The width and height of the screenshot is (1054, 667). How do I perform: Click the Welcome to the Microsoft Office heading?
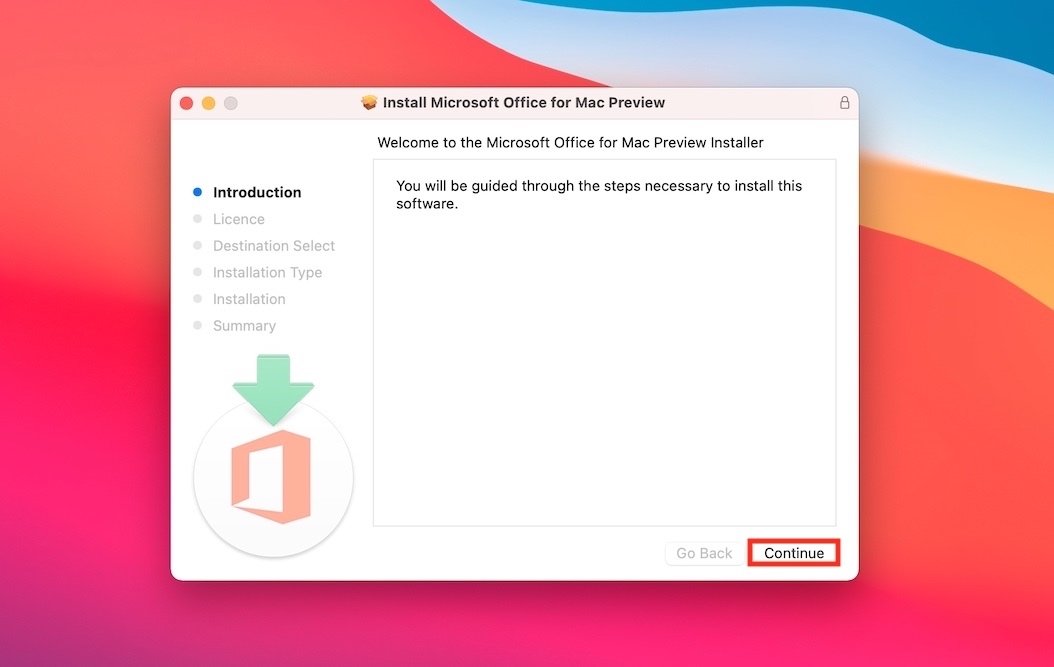(570, 143)
